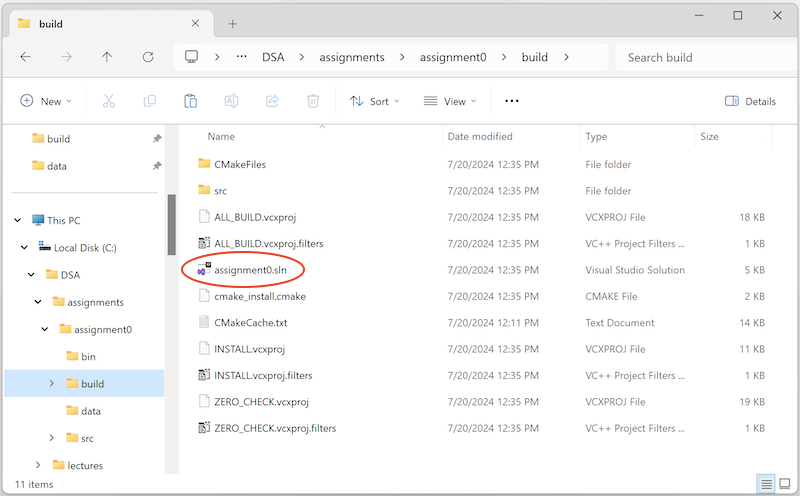Open the See more ellipsis menu

[x=512, y=101]
